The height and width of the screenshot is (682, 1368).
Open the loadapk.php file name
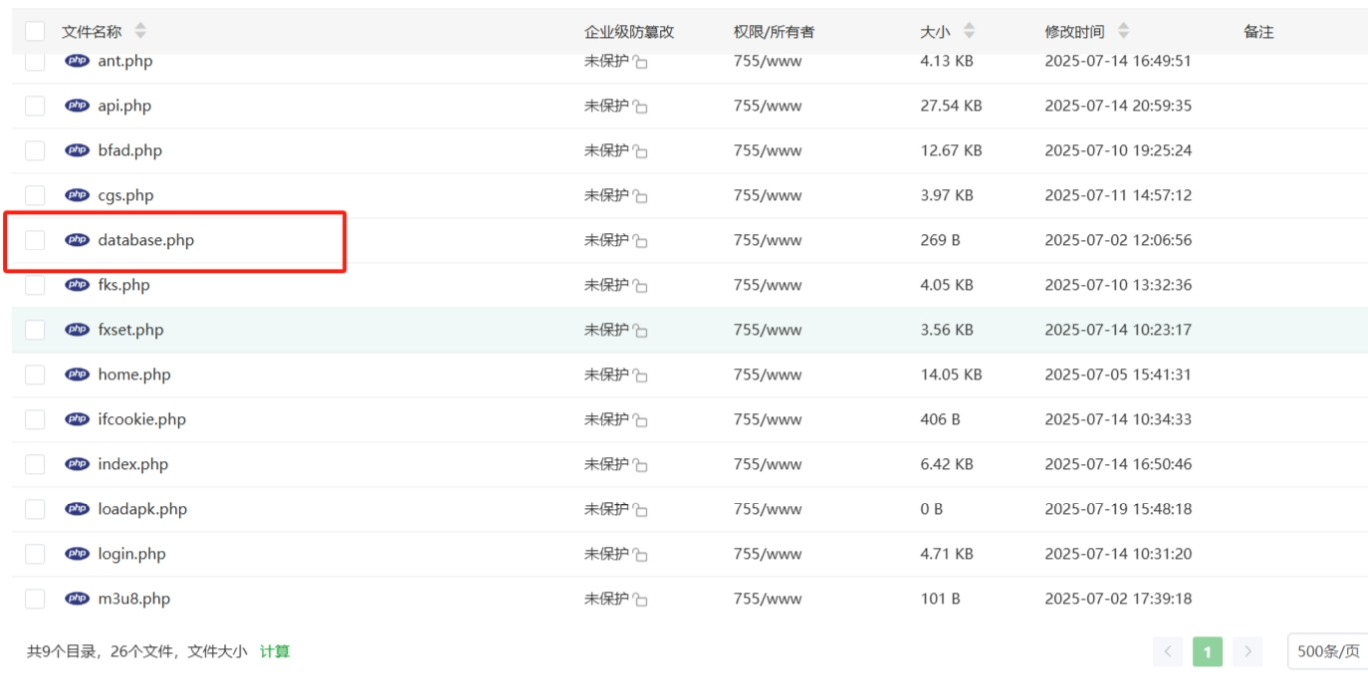(x=143, y=509)
